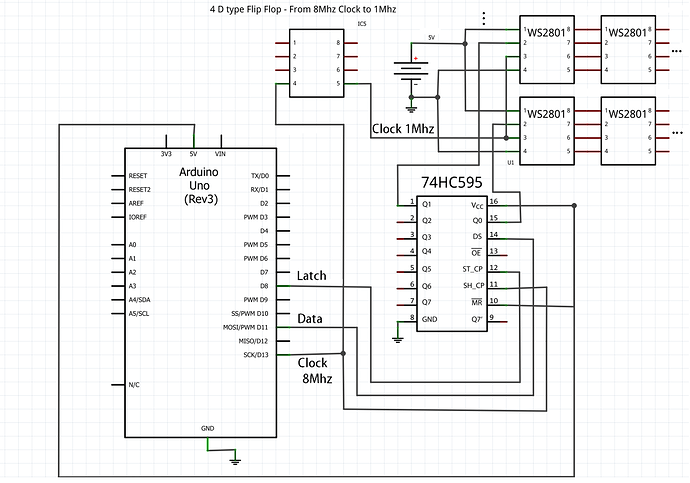Select the Arduino VIN pin label
690x483 pixels.
(x=220, y=154)
